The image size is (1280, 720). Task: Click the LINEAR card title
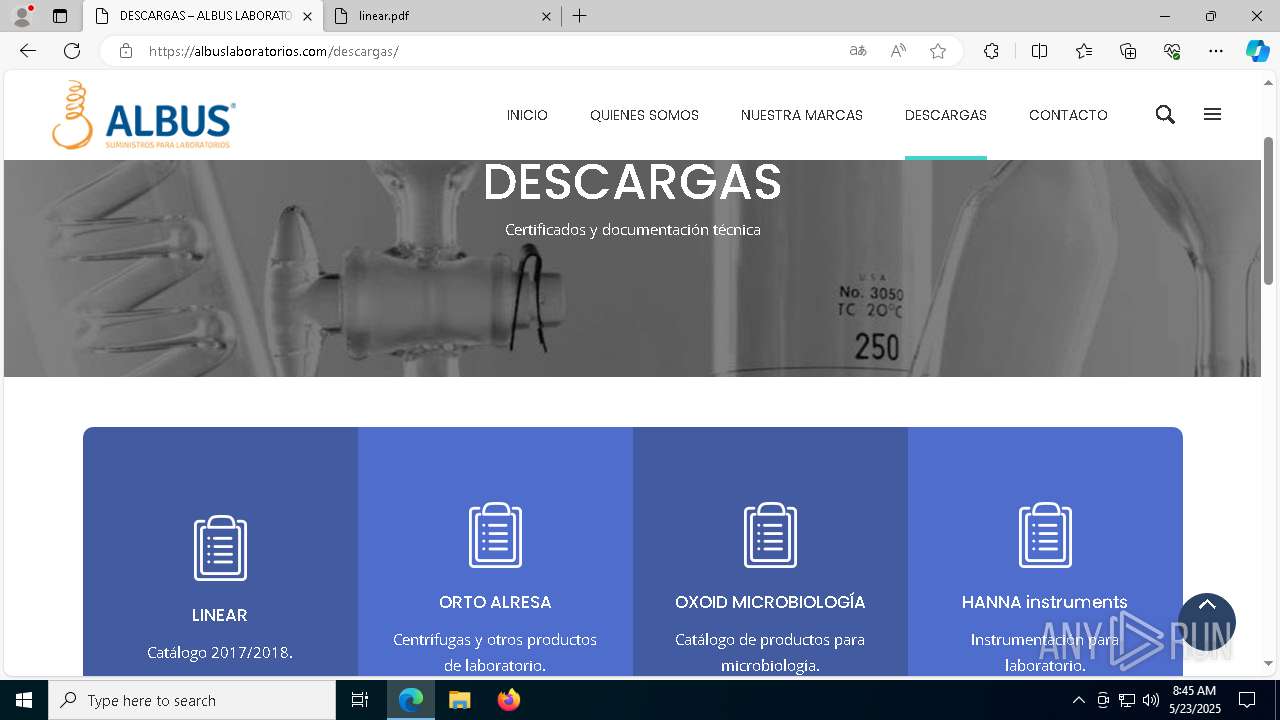220,615
